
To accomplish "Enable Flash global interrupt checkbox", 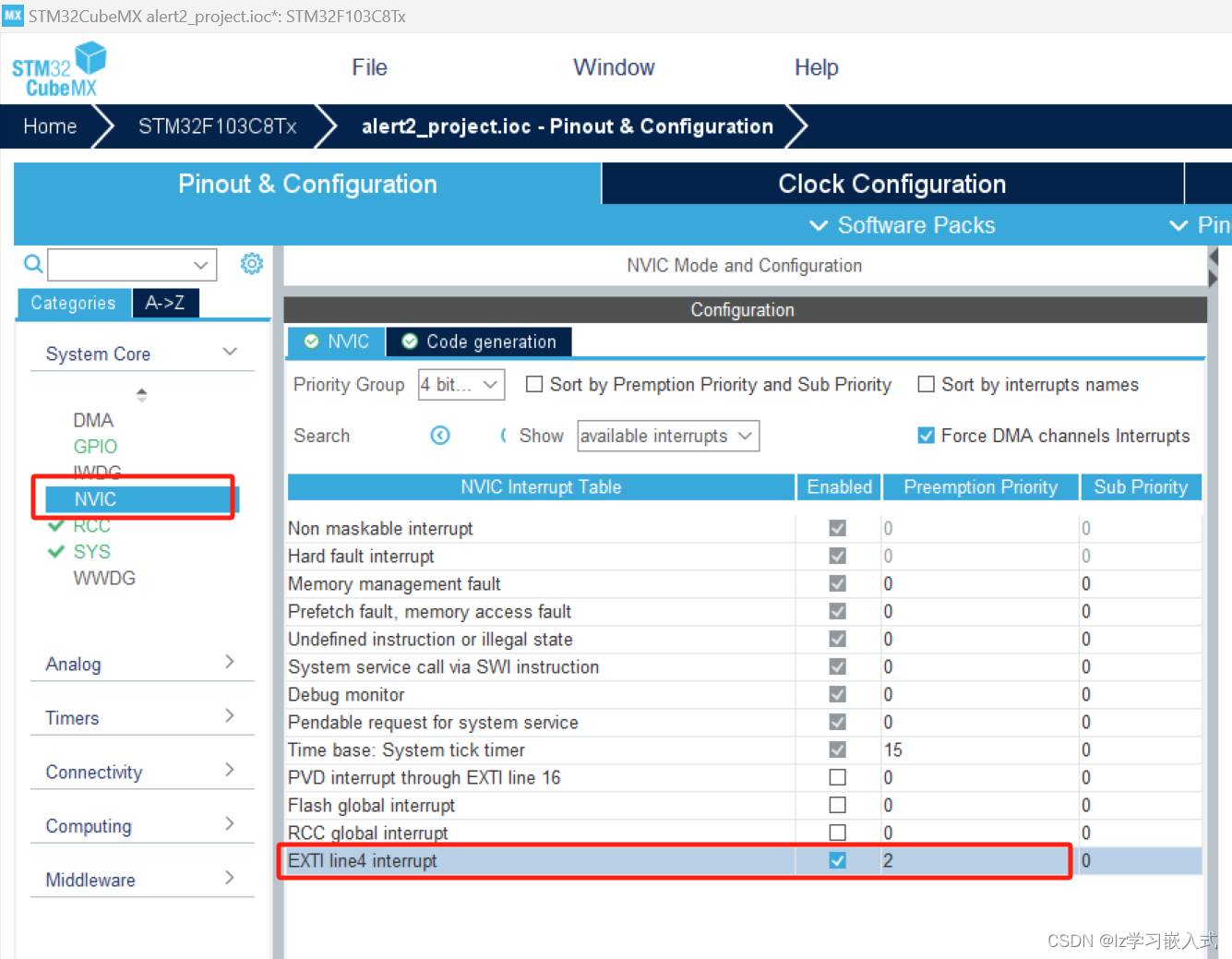I will (837, 805).
